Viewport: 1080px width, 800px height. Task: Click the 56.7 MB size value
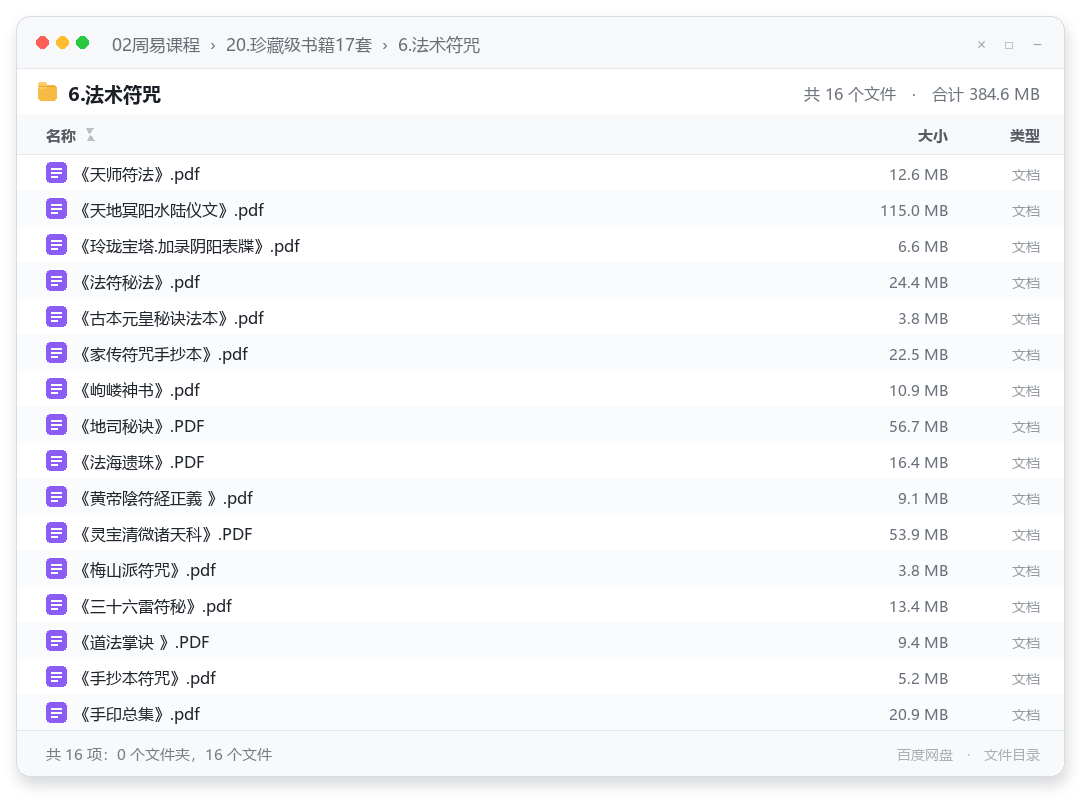(918, 427)
